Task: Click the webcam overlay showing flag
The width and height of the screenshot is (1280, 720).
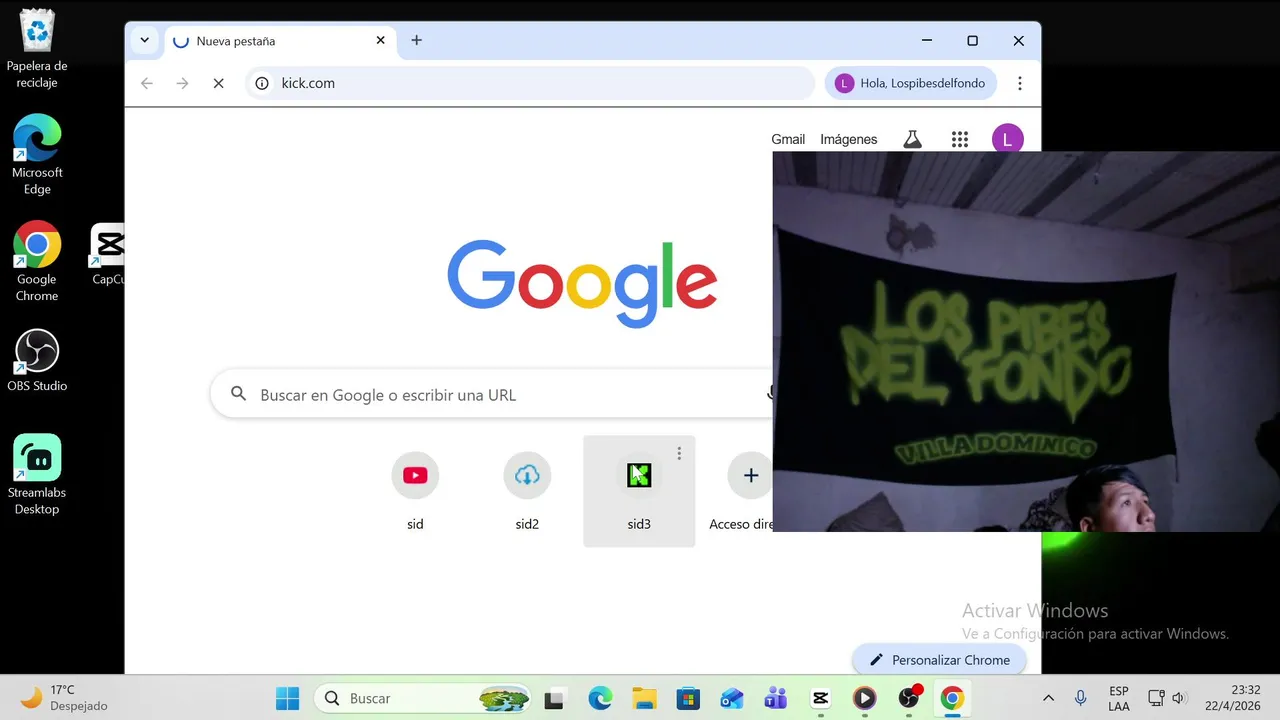Action: tap(1026, 341)
